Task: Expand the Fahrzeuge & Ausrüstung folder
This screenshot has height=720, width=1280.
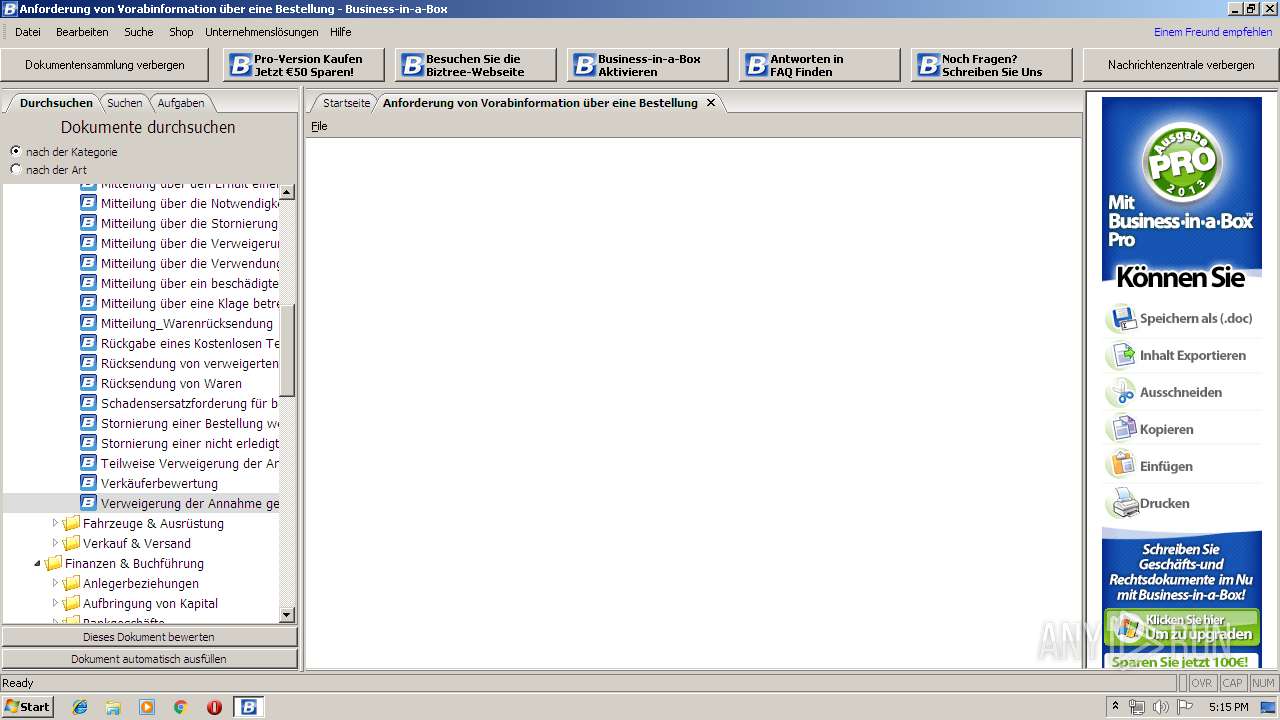Action: 56,523
